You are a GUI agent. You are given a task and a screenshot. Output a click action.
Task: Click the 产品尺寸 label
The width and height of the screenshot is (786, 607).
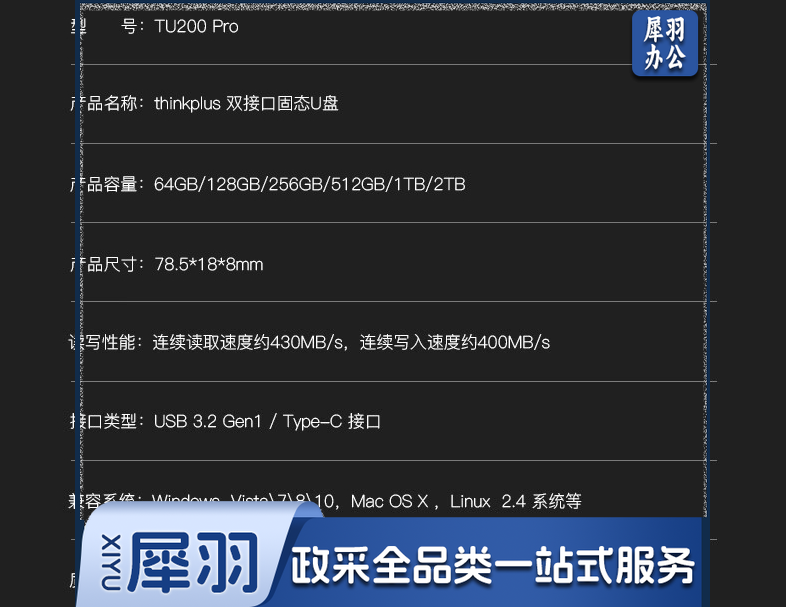(105, 264)
